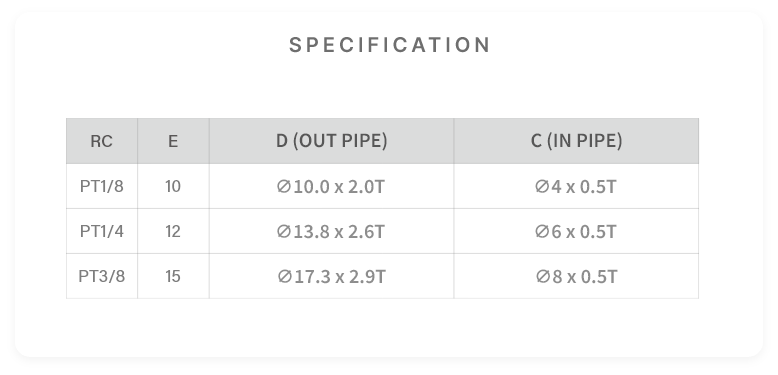The width and height of the screenshot is (778, 375).
Task: Select the ∅13.8 x 2.6T cell
Action: click(331, 231)
